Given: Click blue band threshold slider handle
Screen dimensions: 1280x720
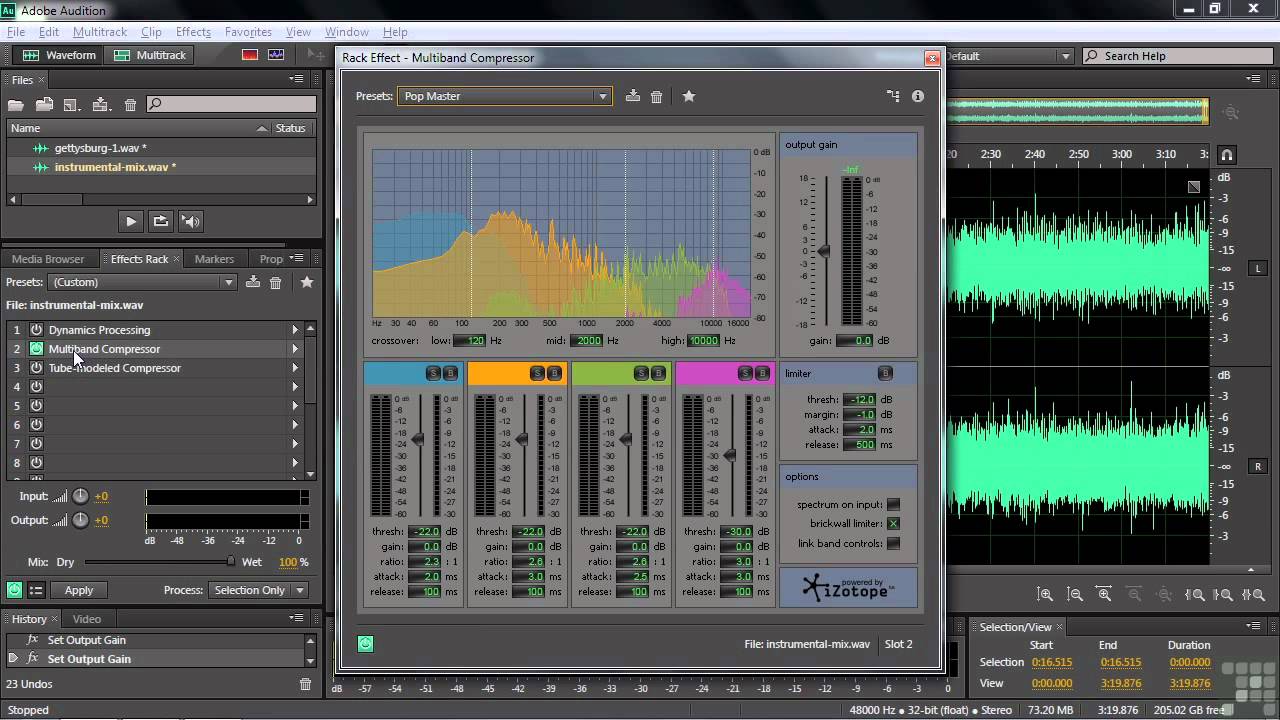Looking at the screenshot, I should [x=418, y=440].
